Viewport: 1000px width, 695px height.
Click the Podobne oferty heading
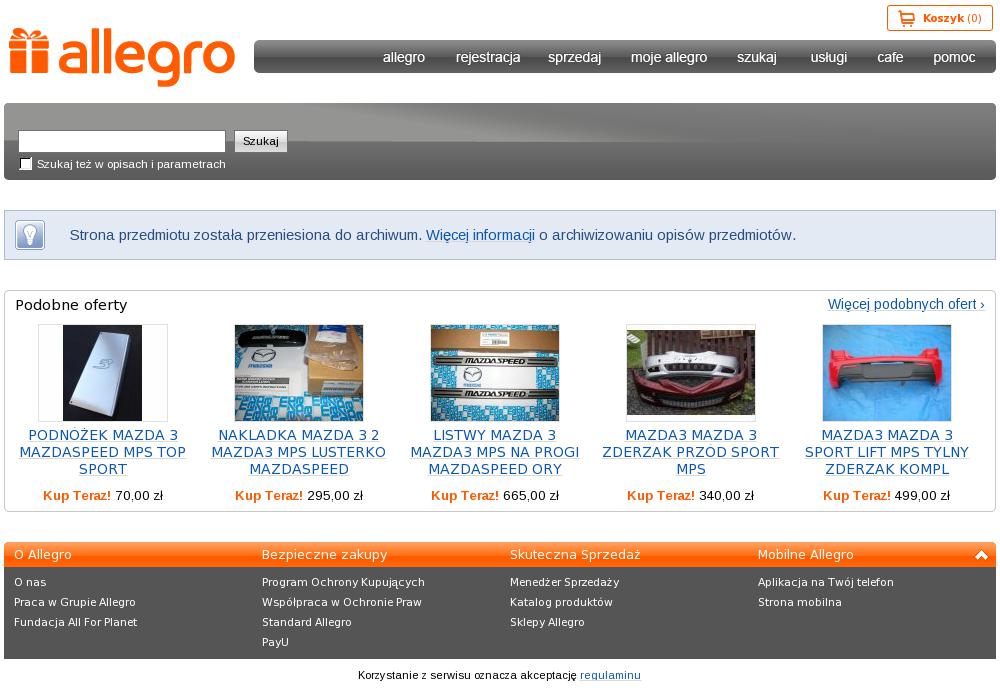coord(71,305)
